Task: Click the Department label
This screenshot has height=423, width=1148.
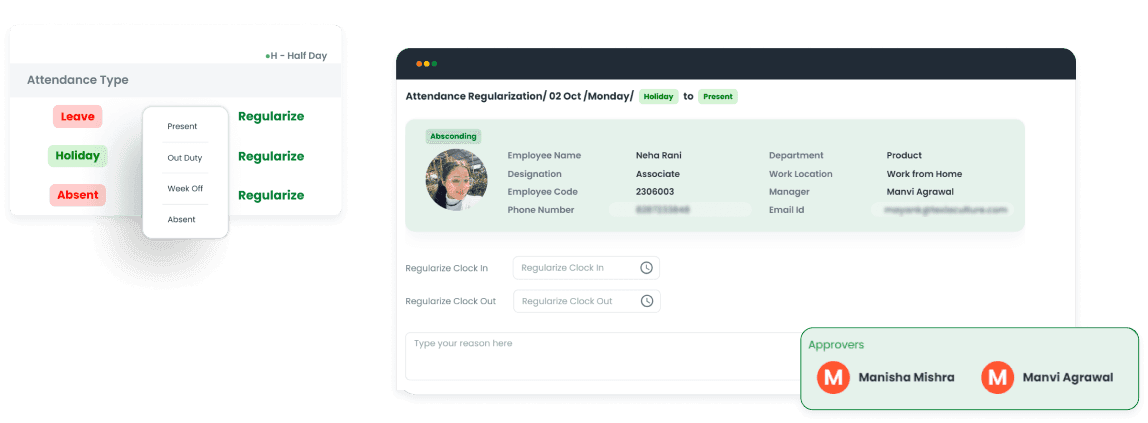Action: 796,155
